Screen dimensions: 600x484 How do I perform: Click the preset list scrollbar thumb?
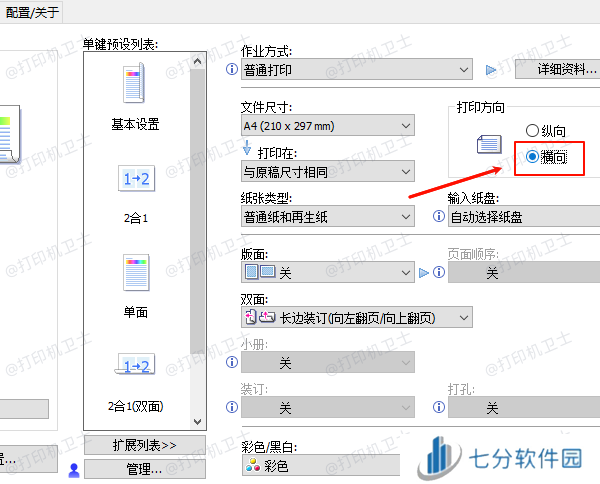point(197,212)
